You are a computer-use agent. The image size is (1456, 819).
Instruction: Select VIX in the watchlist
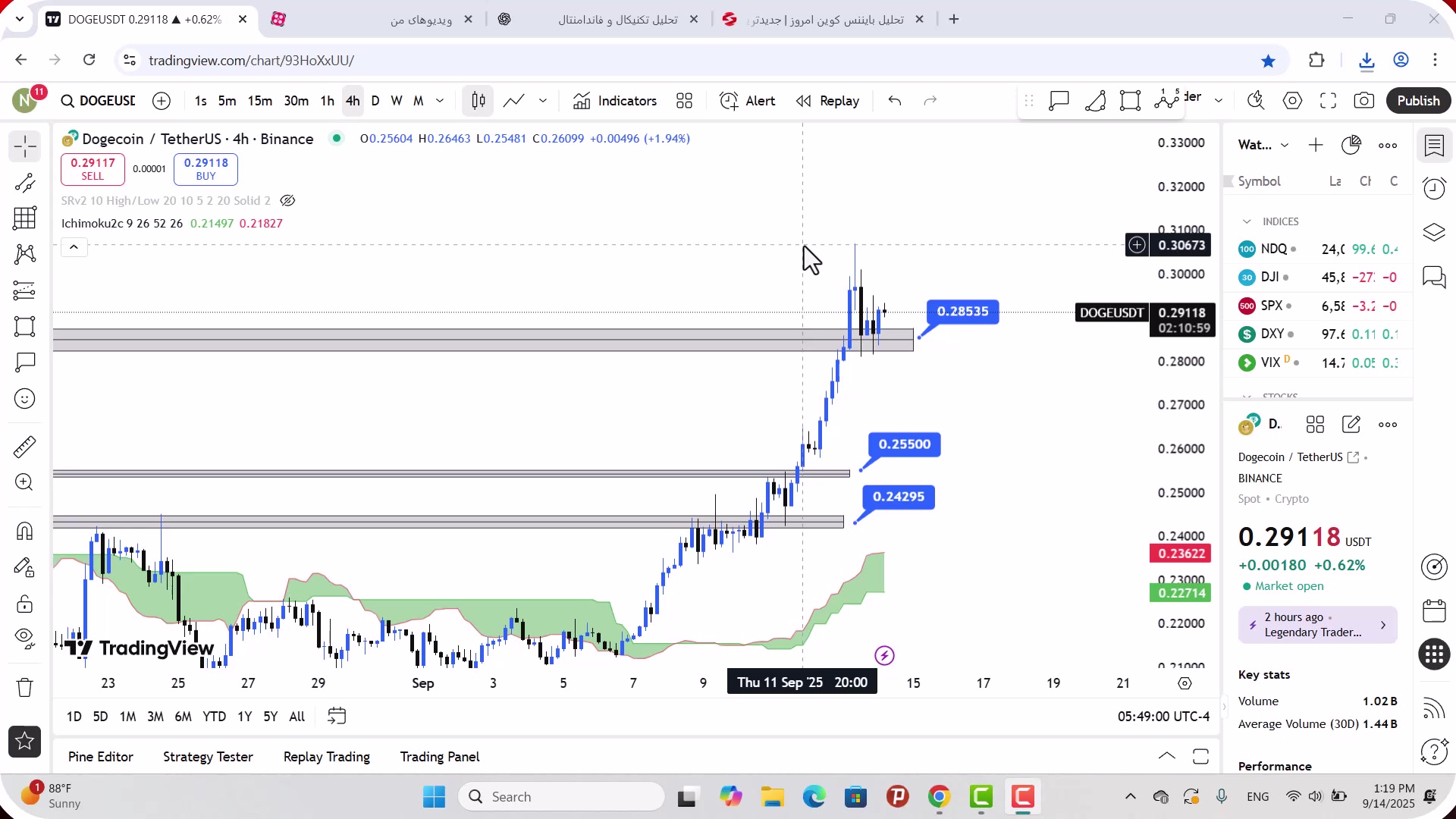click(1318, 362)
